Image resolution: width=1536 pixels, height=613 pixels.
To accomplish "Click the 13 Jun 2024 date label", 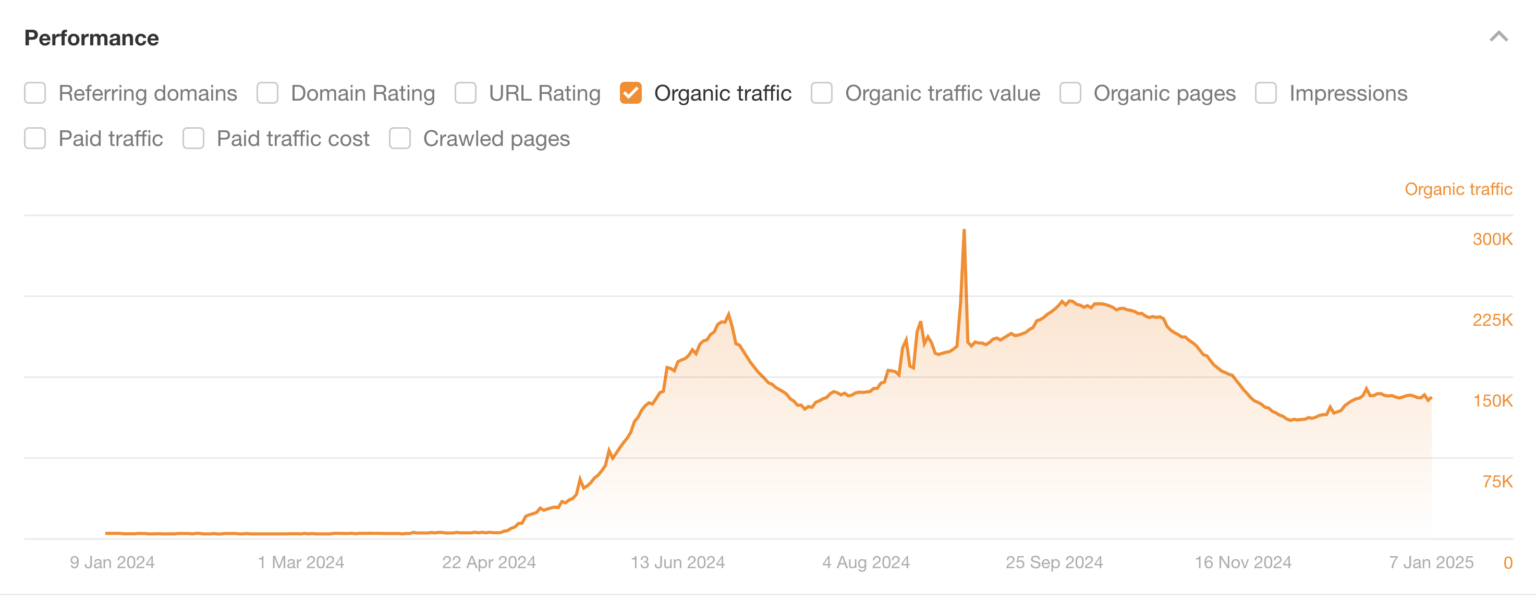I will click(x=678, y=563).
